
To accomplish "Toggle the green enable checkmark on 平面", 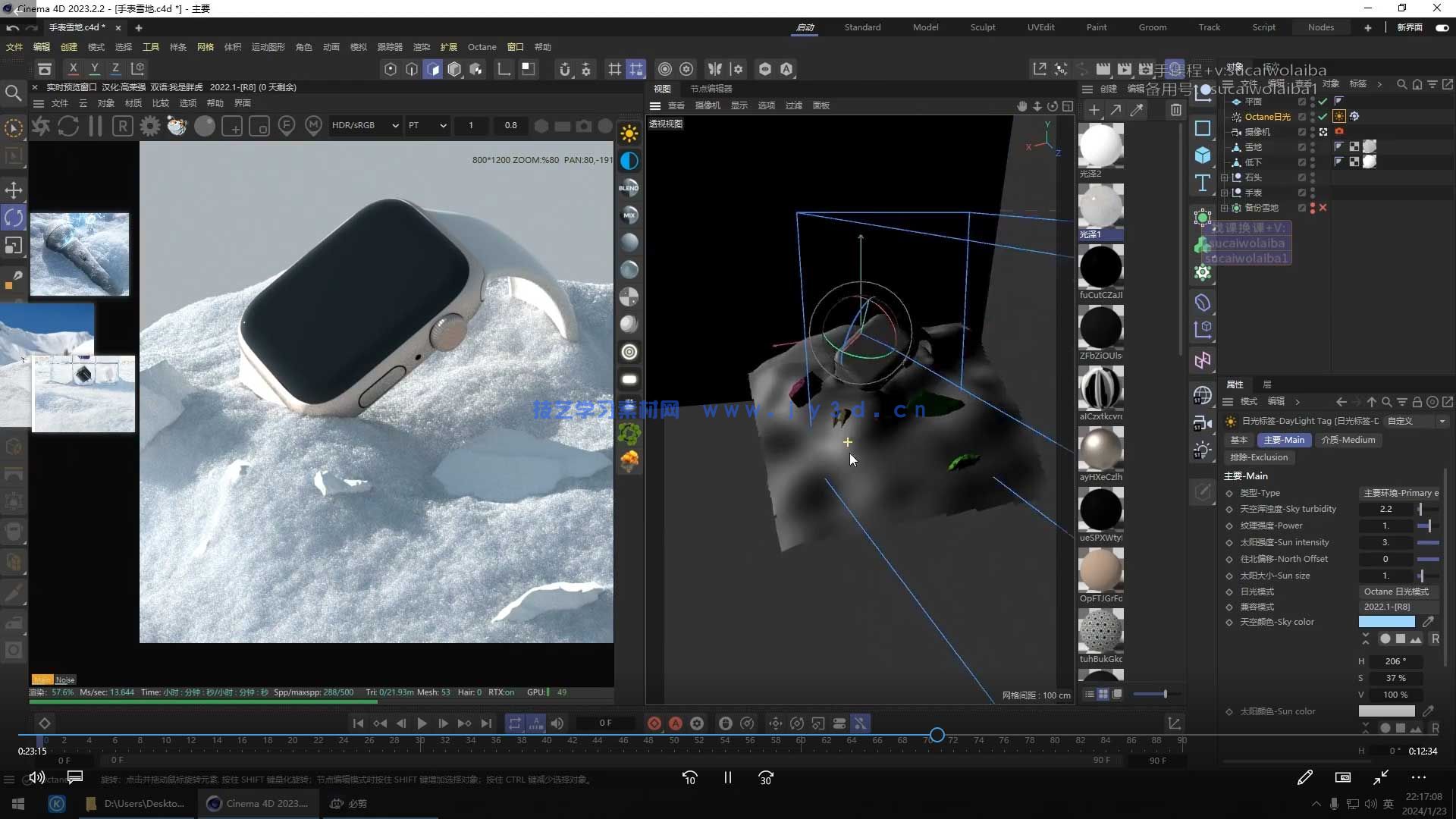I will coord(1323,102).
